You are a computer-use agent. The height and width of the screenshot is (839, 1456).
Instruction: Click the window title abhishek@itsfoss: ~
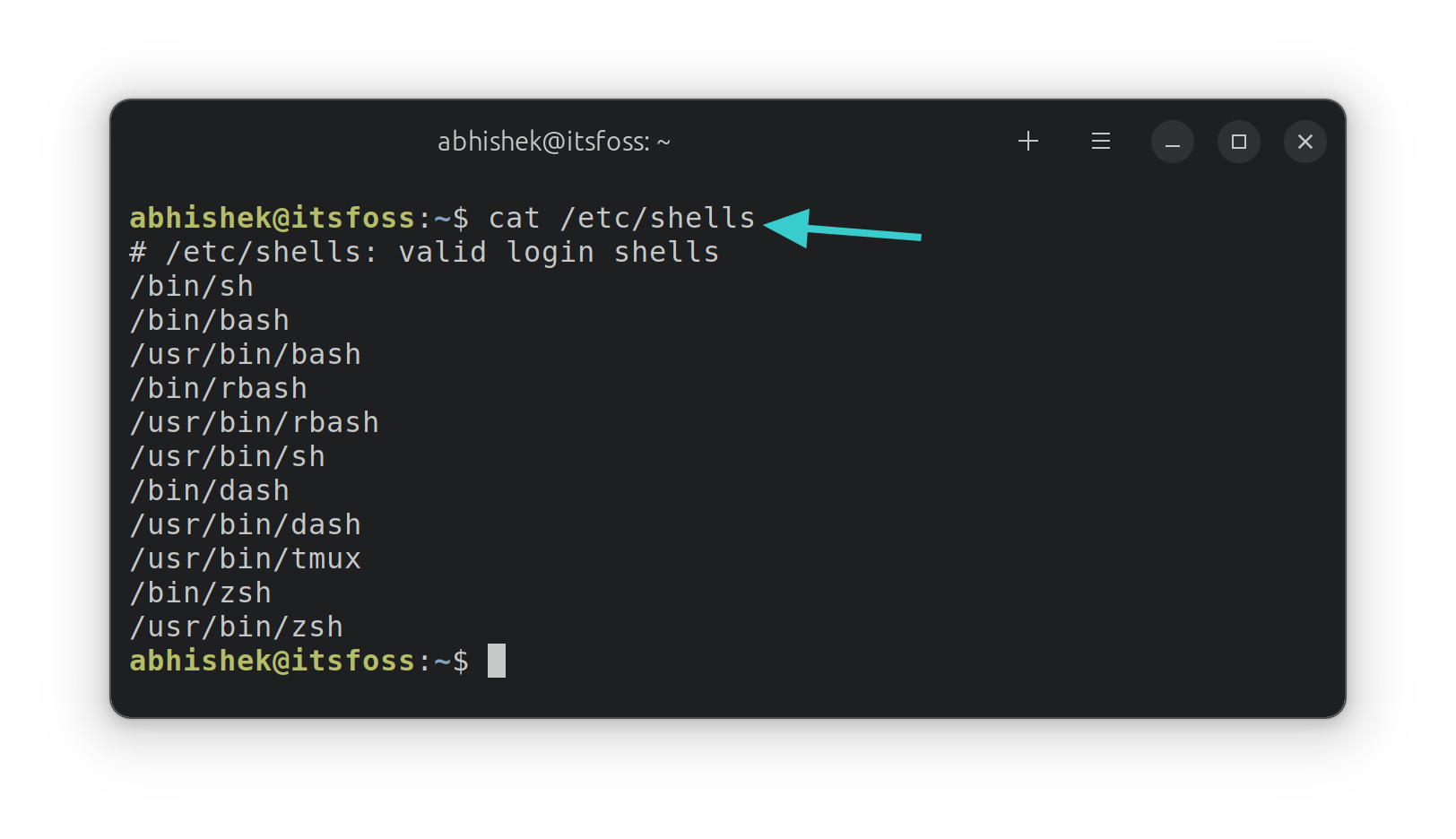tap(553, 142)
